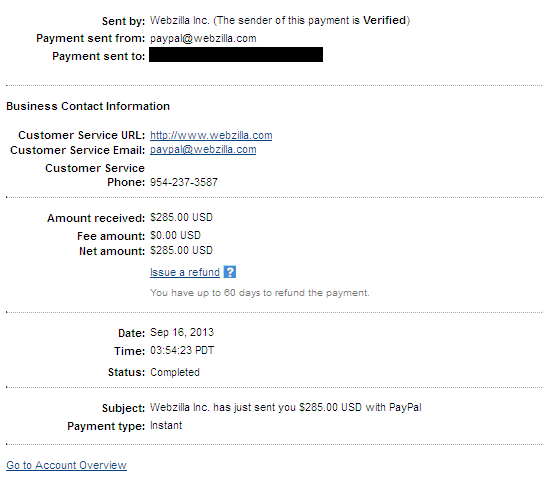The width and height of the screenshot is (553, 498).
Task: Click the payment sent from paypal@webzilla.com text
Action: [x=203, y=38]
